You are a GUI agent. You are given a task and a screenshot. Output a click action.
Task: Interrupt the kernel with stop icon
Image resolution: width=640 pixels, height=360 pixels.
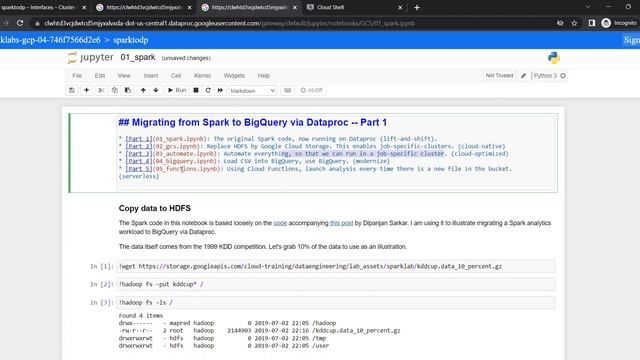[x=196, y=90]
